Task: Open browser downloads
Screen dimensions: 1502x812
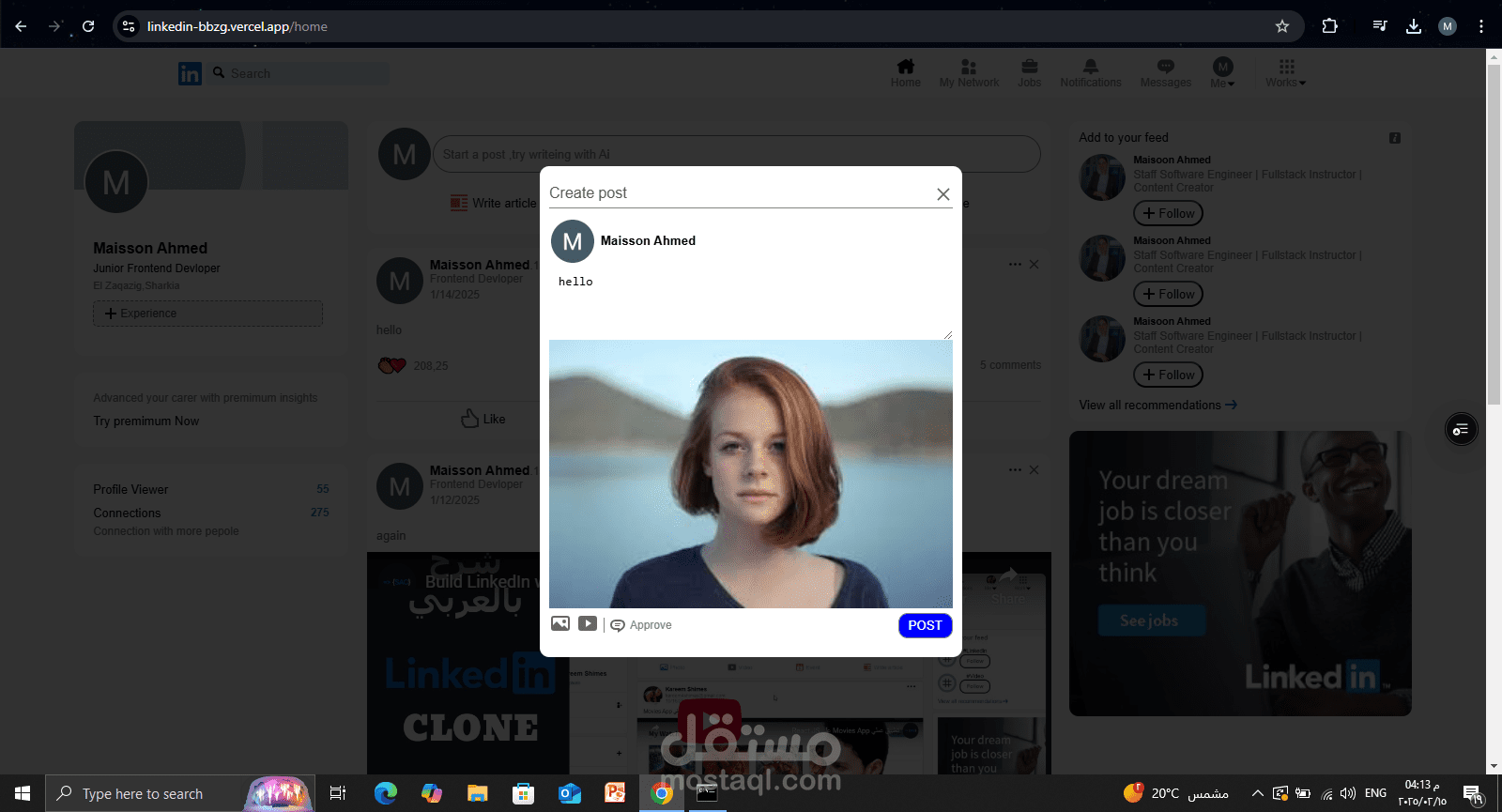Action: pos(1414,26)
